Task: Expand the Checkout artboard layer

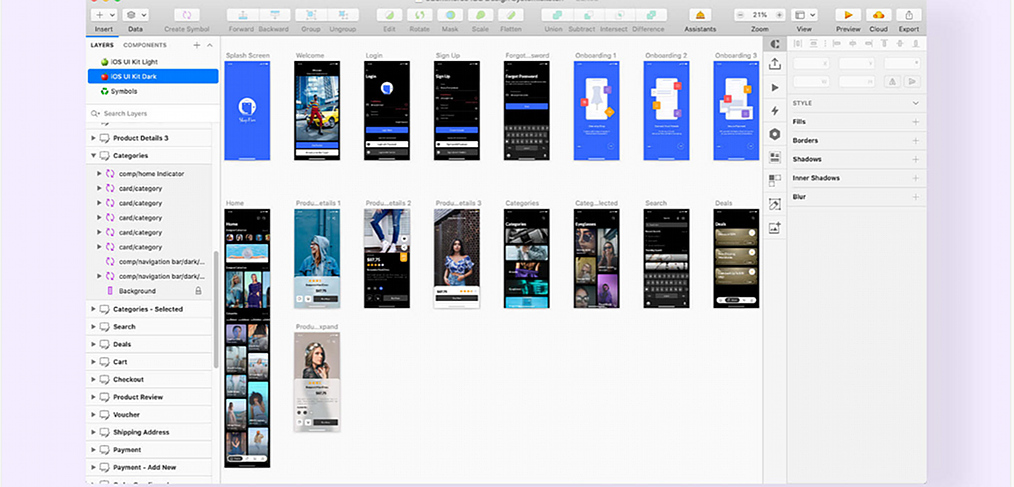Action: tap(94, 380)
